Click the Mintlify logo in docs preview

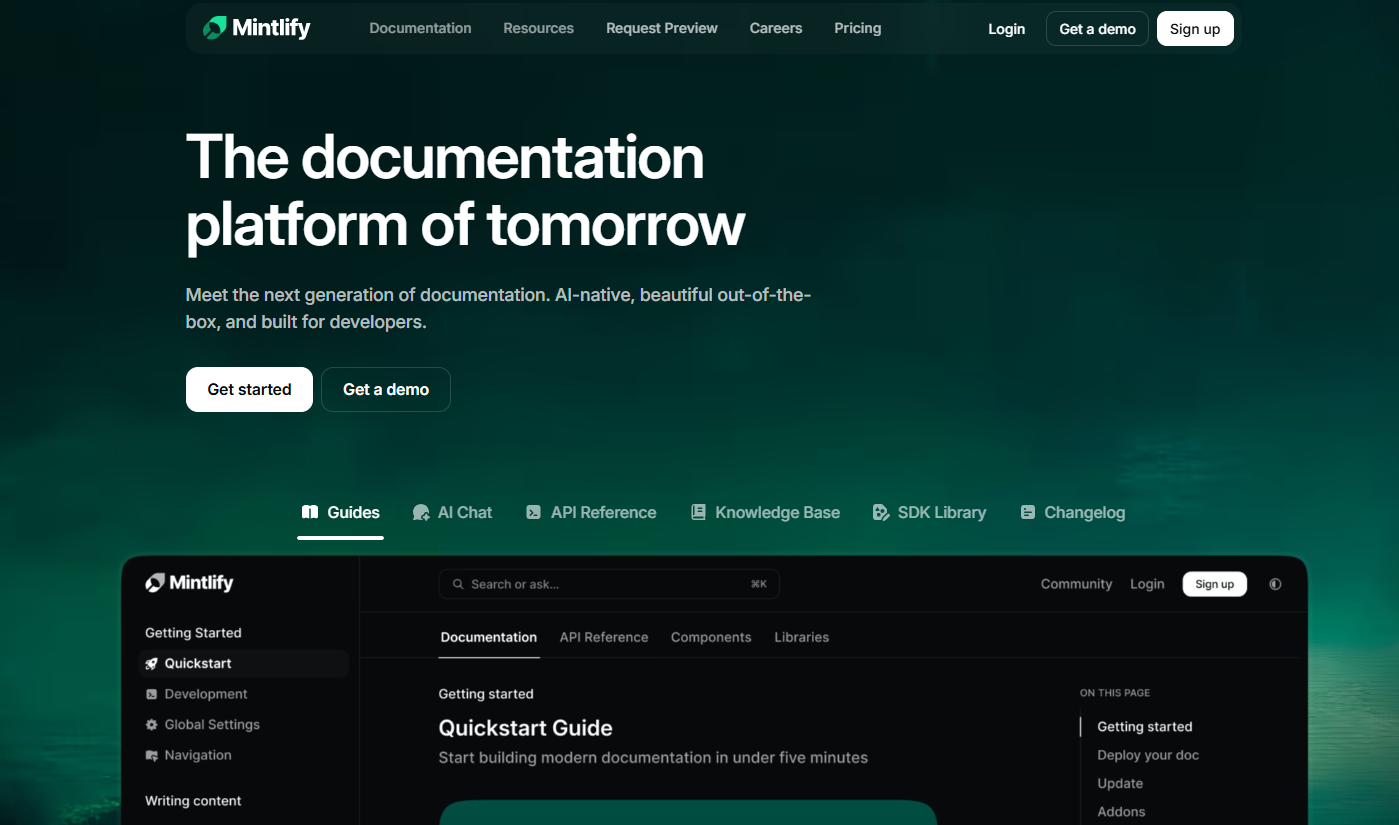189,583
